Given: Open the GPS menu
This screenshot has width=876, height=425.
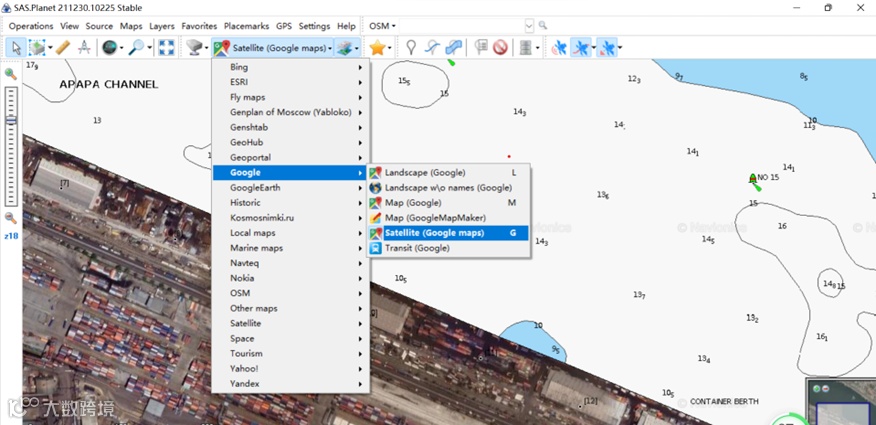Looking at the screenshot, I should [284, 26].
